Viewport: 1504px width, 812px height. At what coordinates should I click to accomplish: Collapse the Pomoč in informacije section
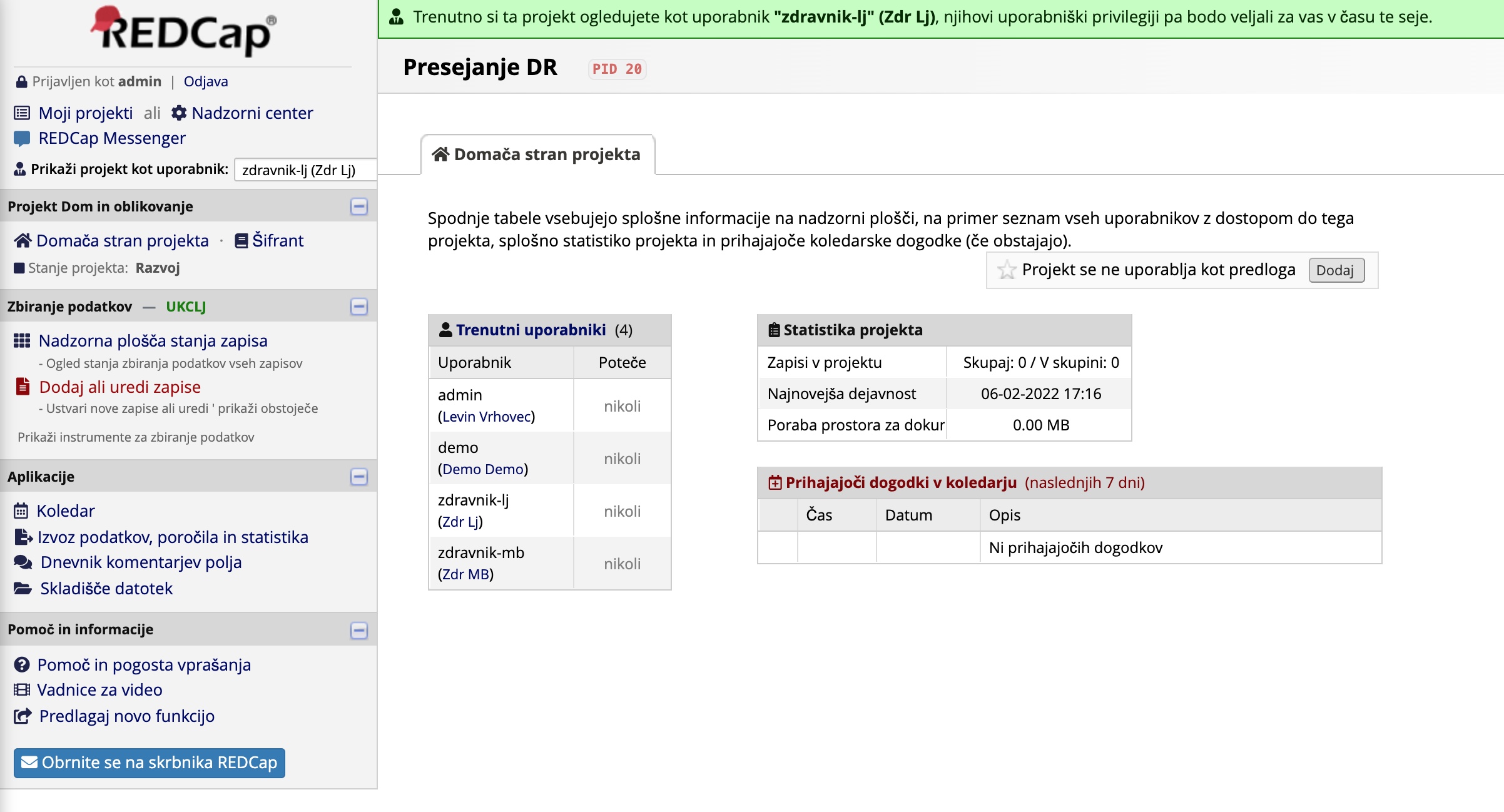pos(359,630)
